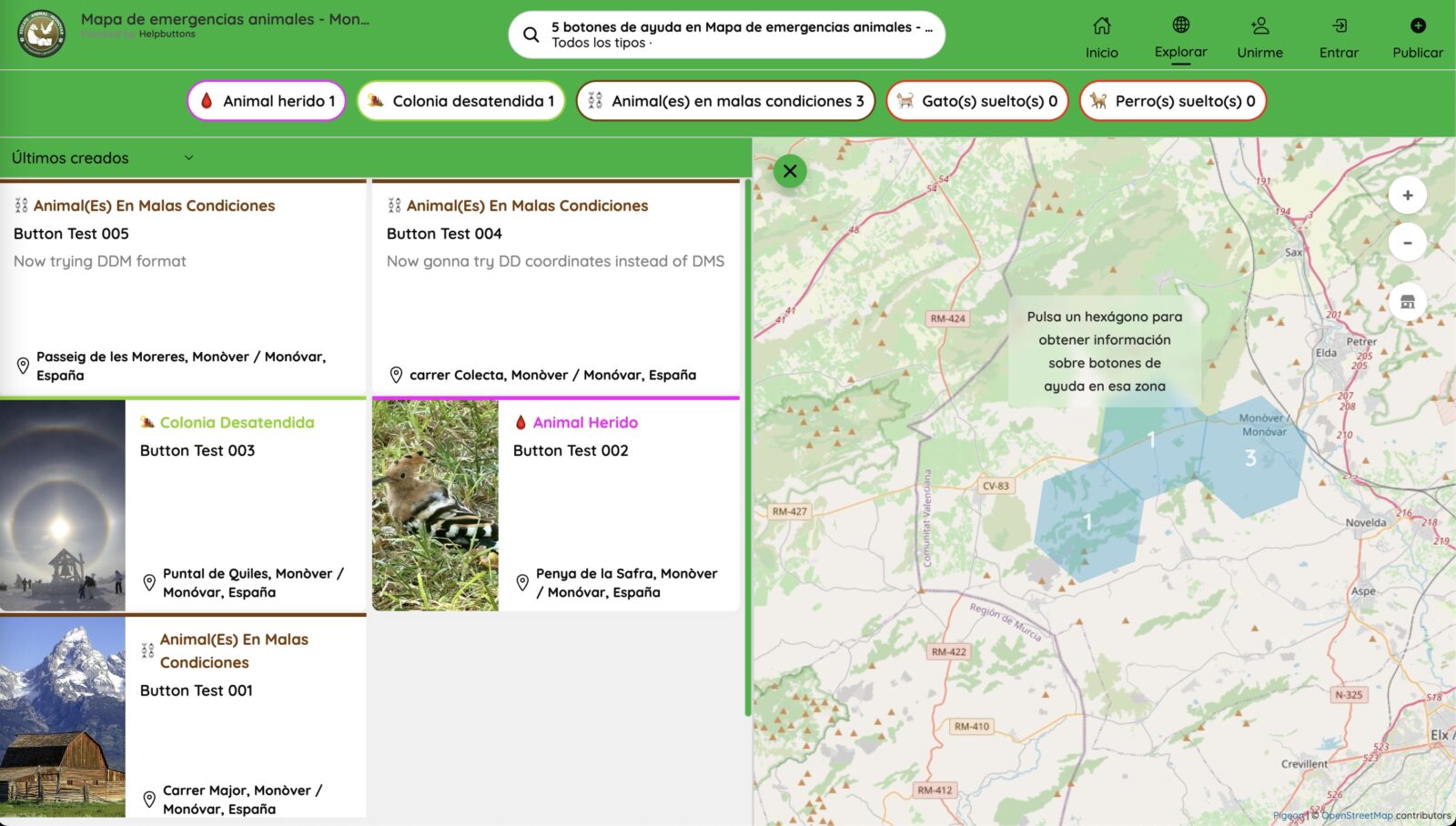The image size is (1456, 826).
Task: Toggle Animal(es) en malas condiciones 3 filter
Action: (x=725, y=101)
